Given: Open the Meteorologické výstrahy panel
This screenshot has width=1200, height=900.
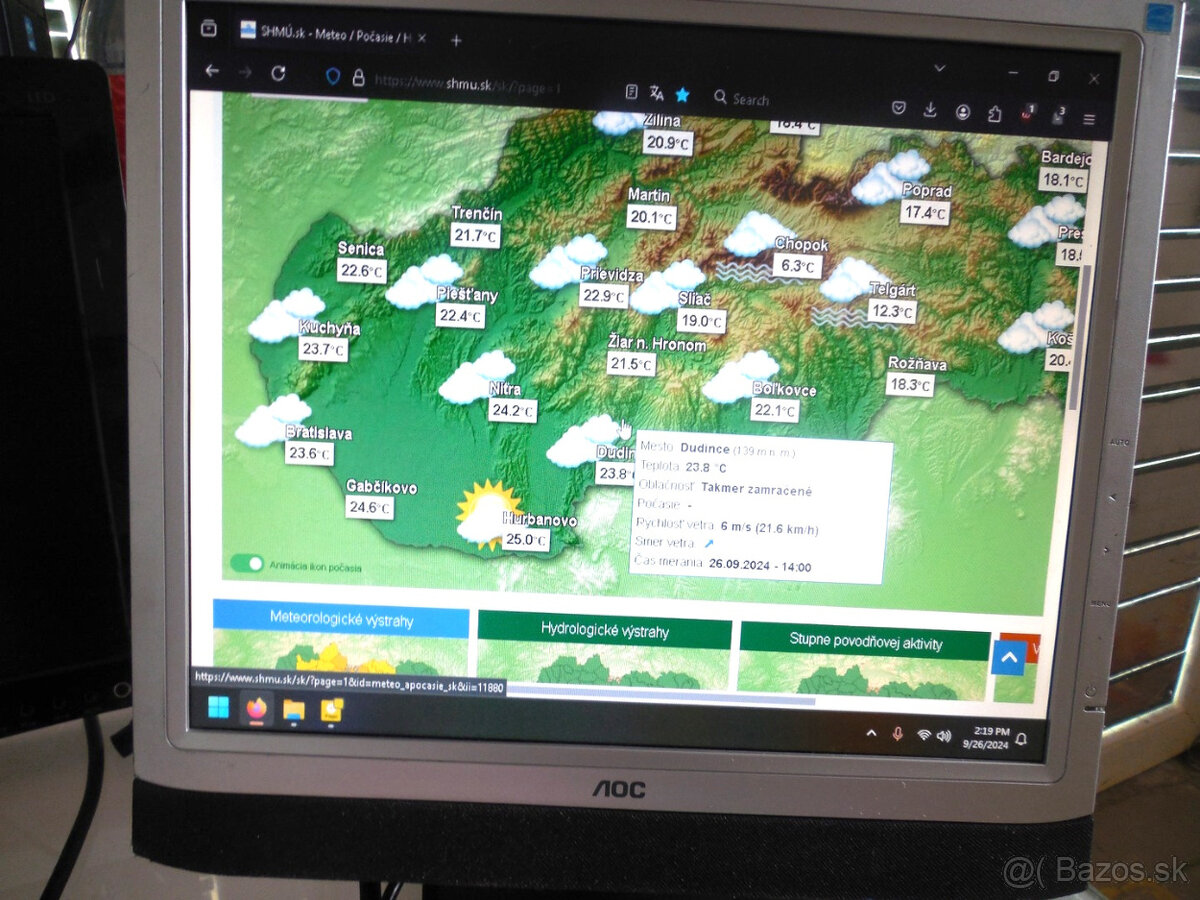Looking at the screenshot, I should pos(341,620).
